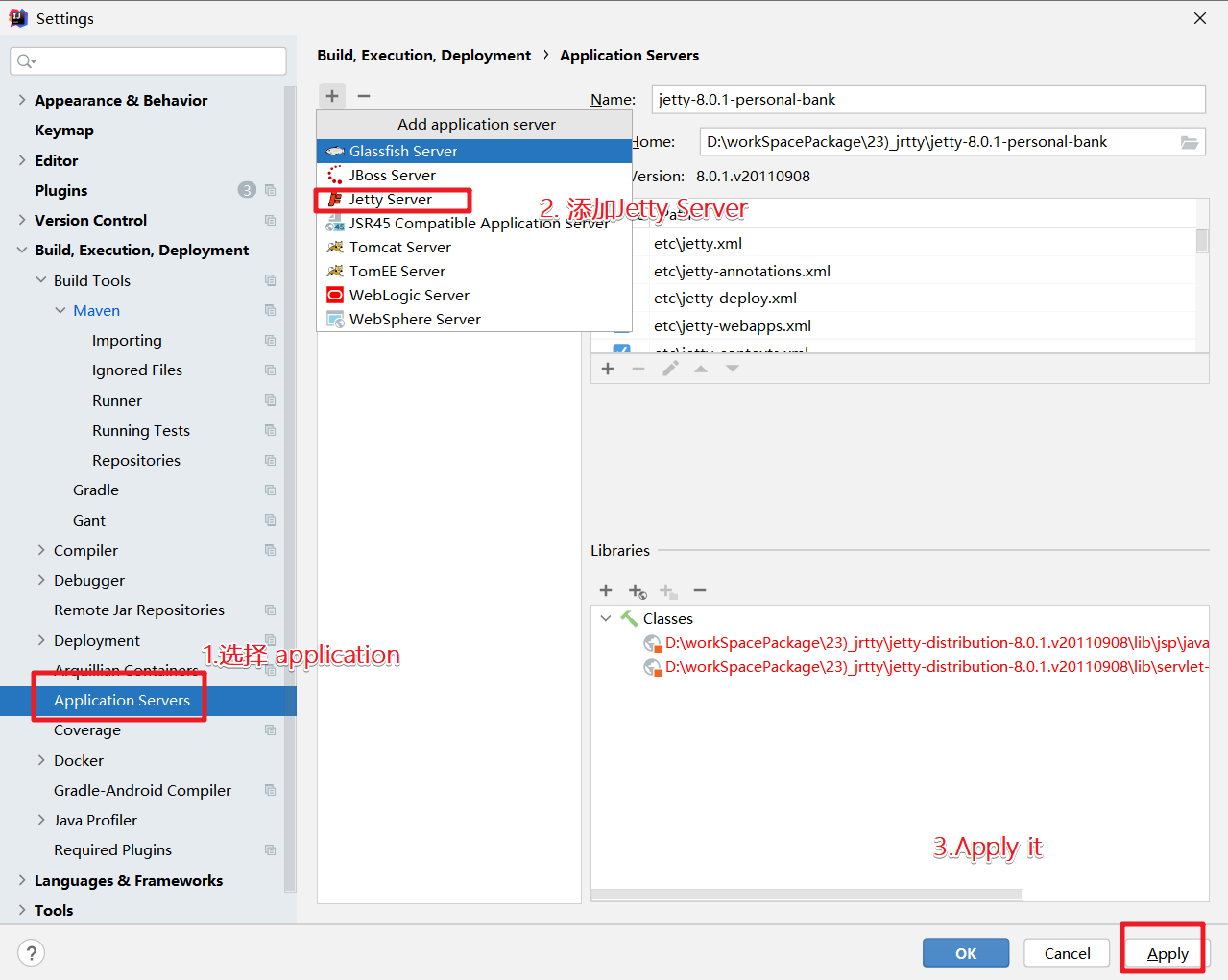Screen dimensions: 1228x980
Task: Remove configuration file with minus below jetty list
Action: pos(638,369)
